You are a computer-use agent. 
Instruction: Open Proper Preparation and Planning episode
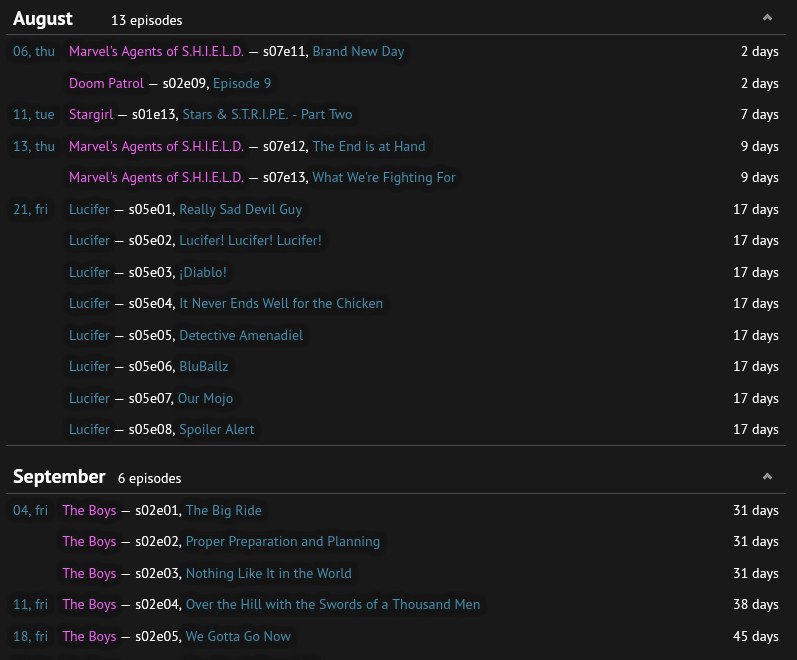(283, 542)
